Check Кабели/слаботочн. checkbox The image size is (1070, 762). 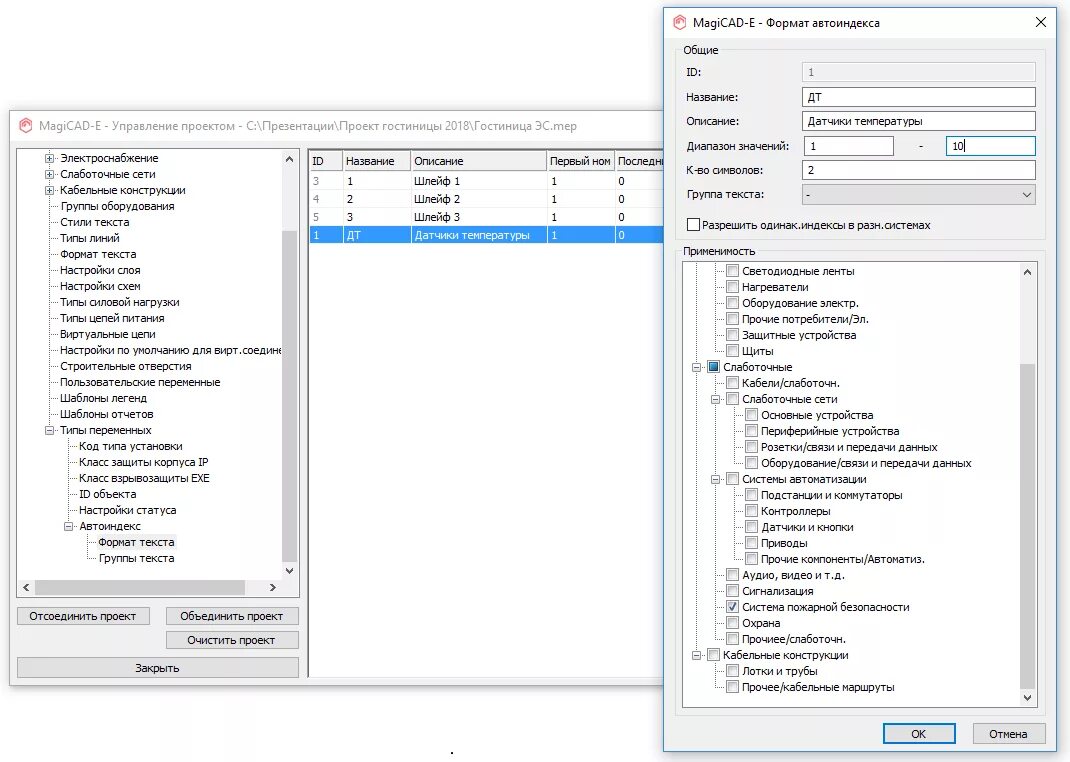732,383
